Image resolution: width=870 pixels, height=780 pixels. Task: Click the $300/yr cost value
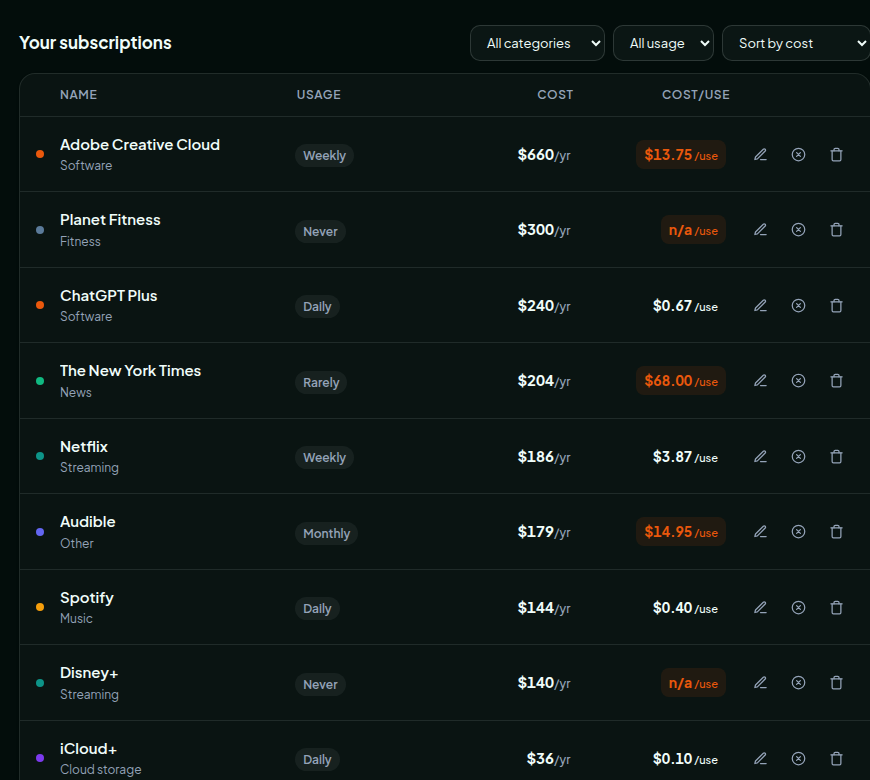pos(544,230)
